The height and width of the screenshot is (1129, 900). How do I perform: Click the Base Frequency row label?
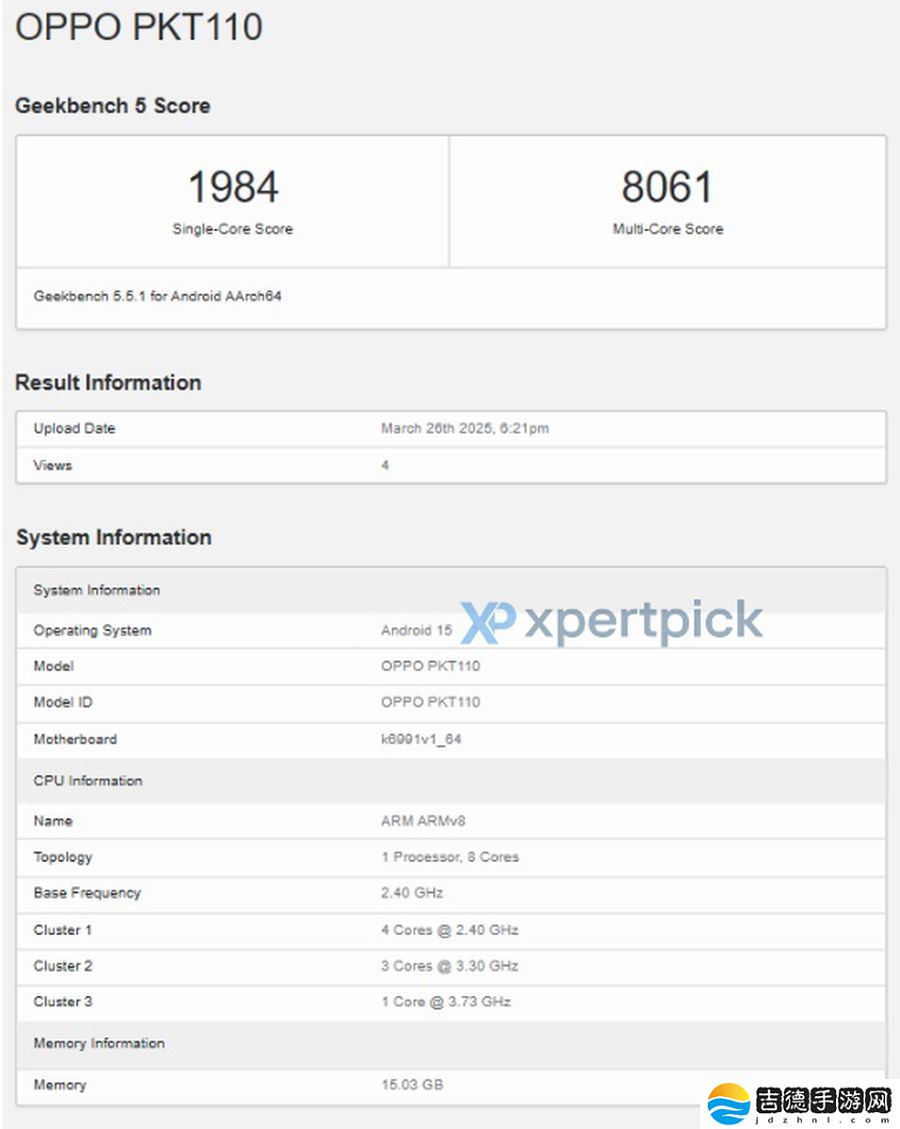pos(87,893)
